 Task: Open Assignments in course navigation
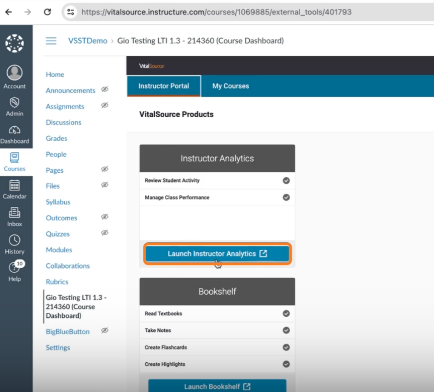coord(65,106)
